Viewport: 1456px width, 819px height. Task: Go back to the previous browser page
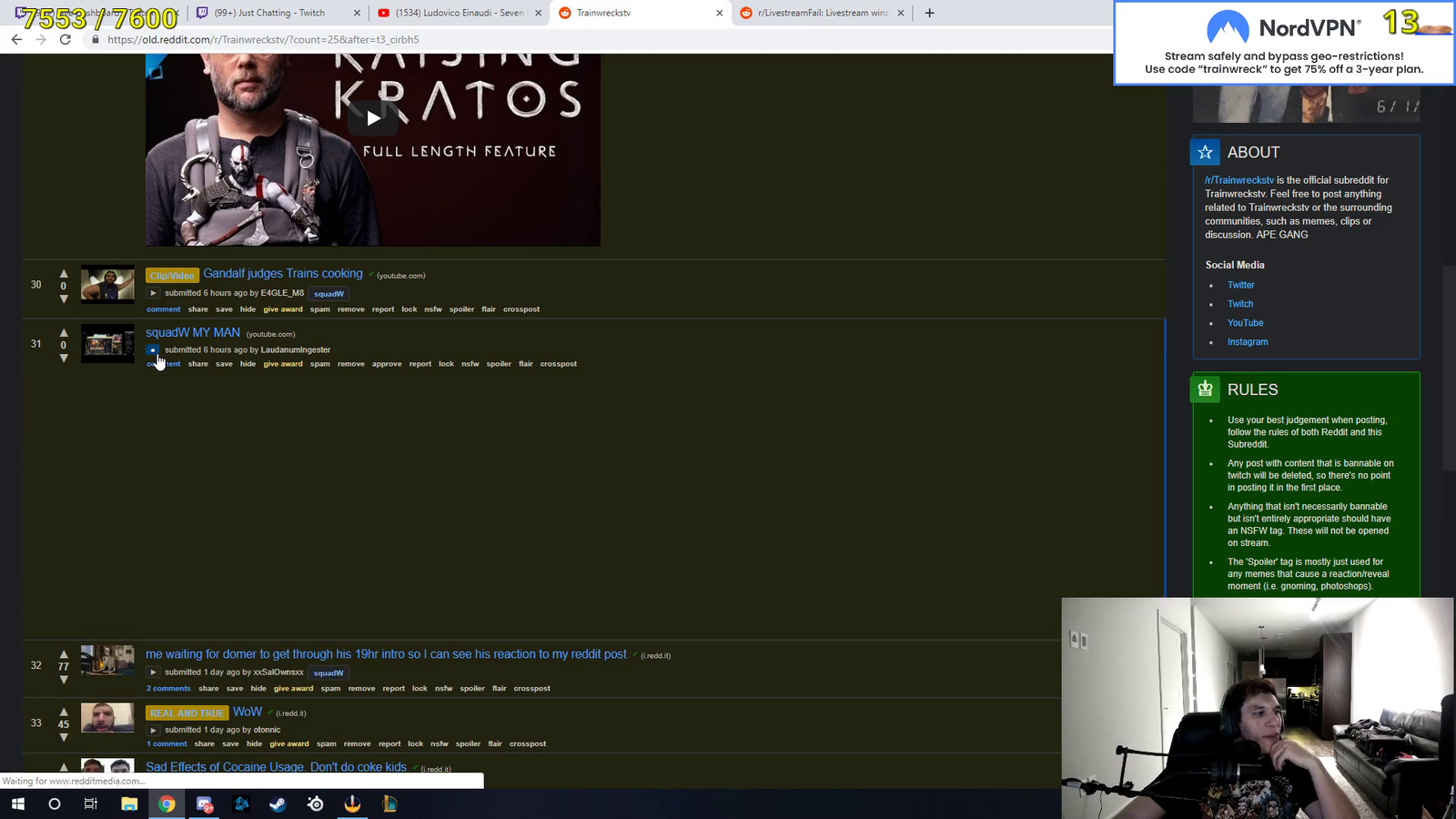tap(16, 39)
